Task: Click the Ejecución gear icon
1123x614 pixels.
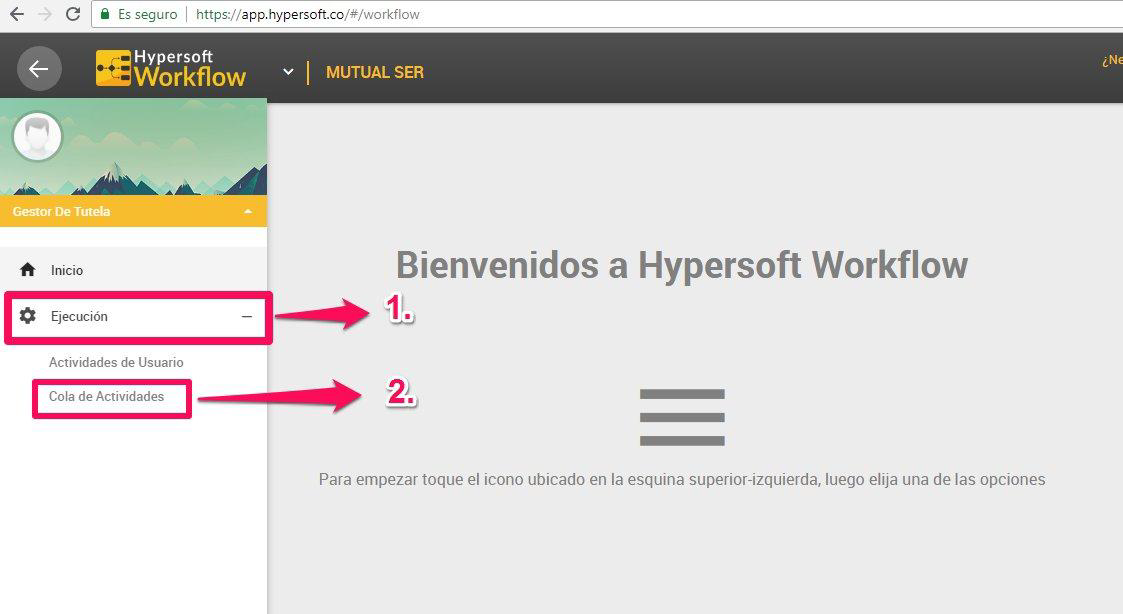Action: (x=28, y=316)
